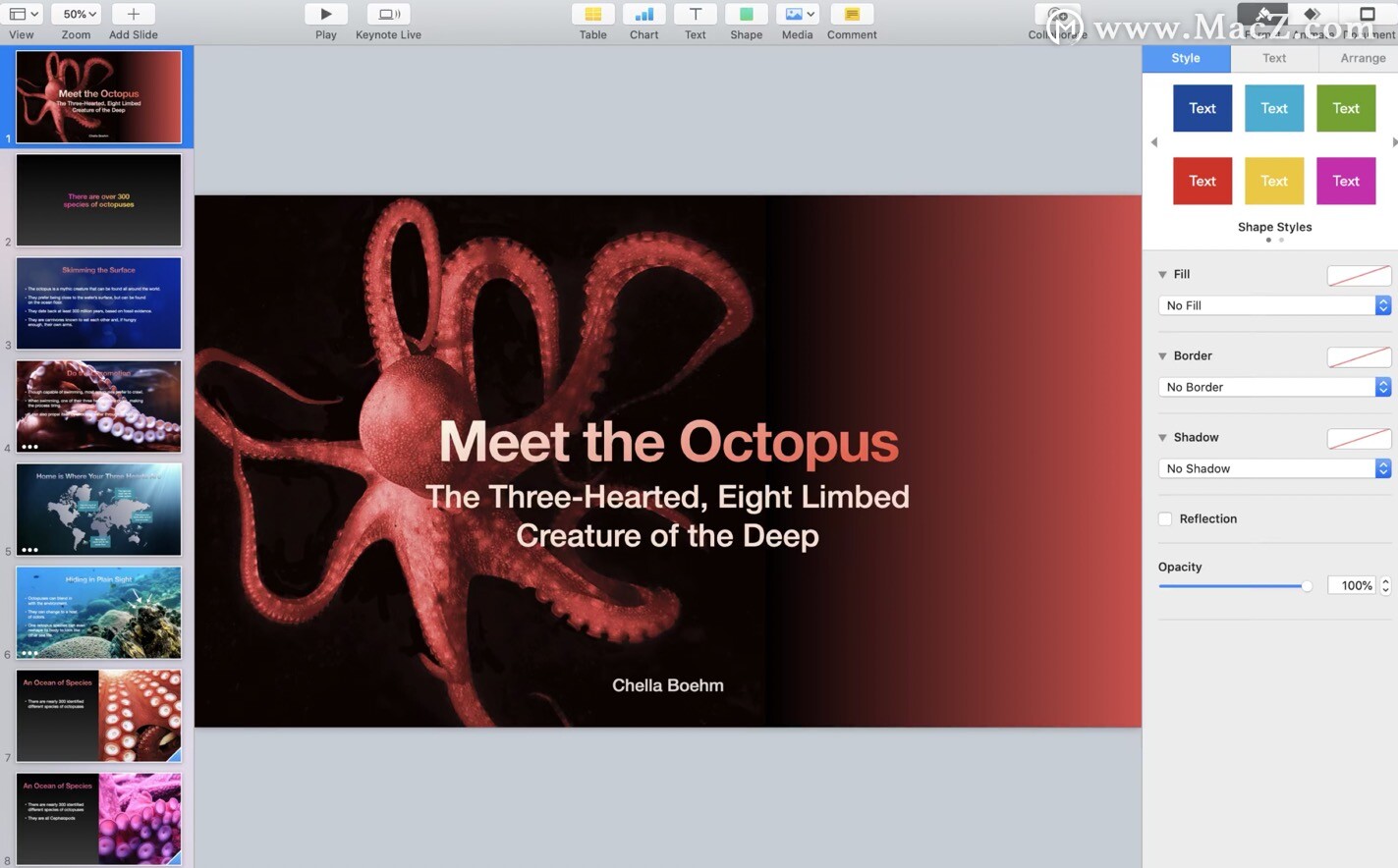
Task: Open the No Border dropdown
Action: 1274,387
